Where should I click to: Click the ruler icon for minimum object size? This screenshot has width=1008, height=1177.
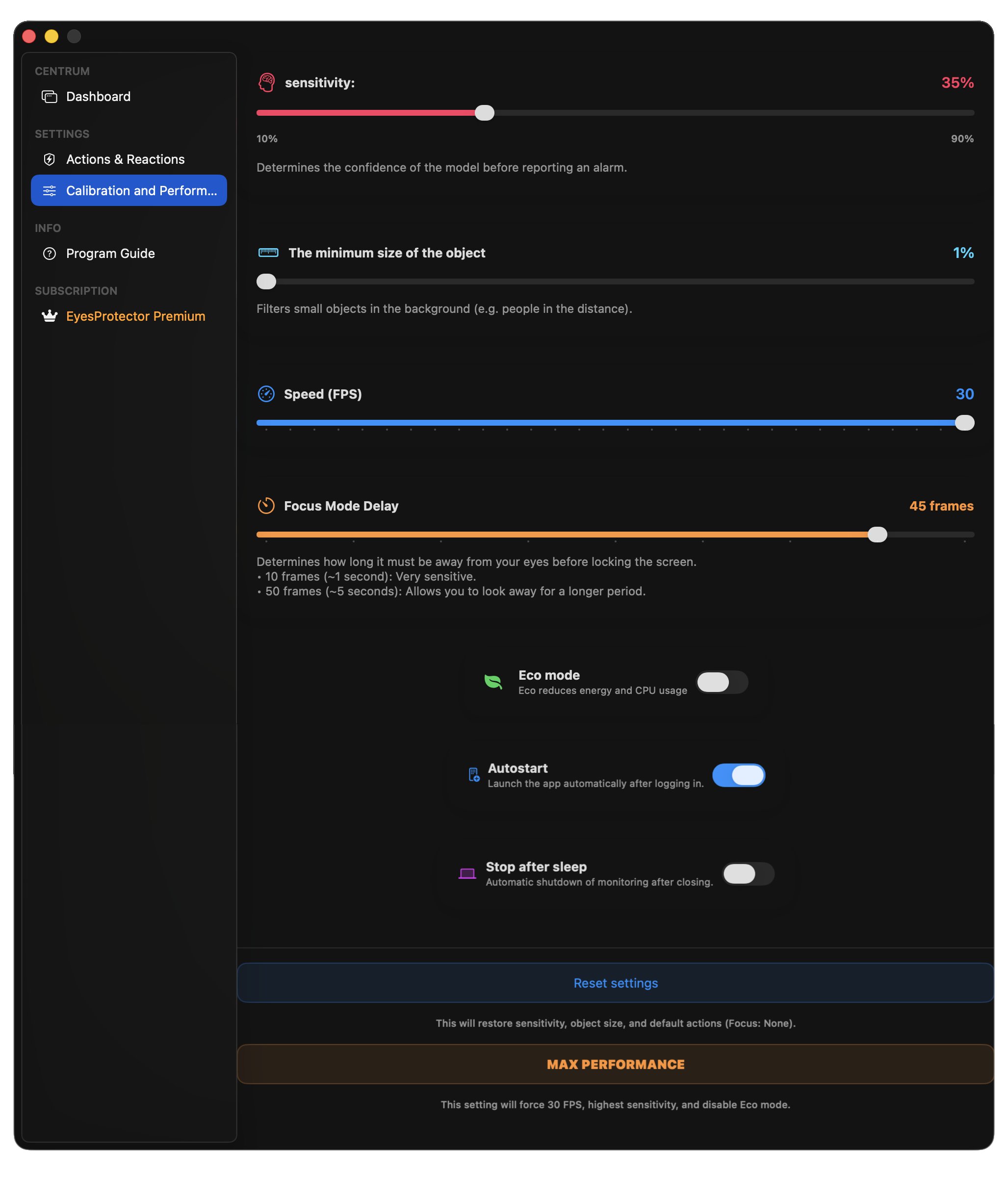pos(268,253)
